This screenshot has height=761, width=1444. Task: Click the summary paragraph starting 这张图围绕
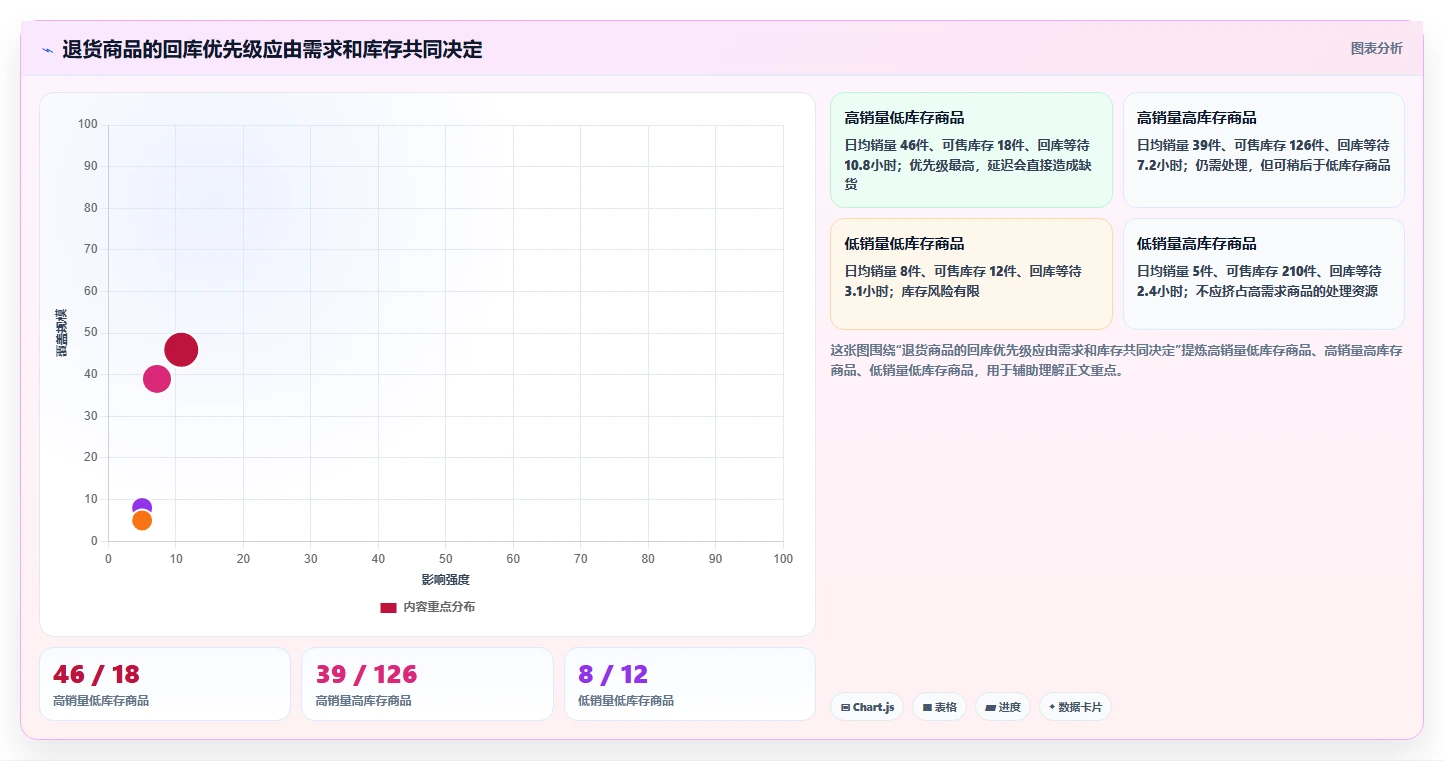point(1116,360)
